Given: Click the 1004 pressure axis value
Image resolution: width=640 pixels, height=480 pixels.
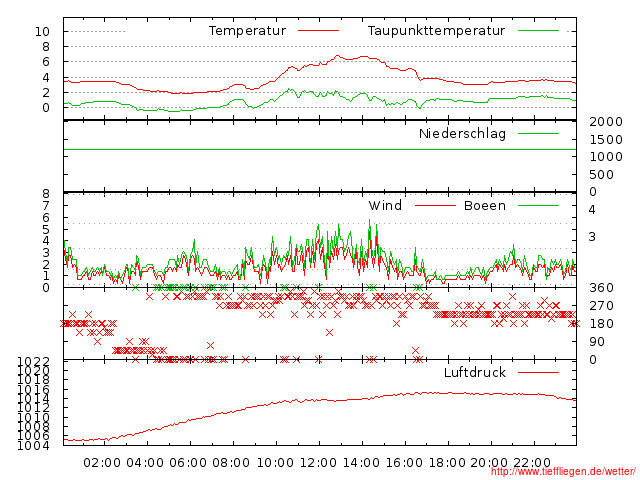Looking at the screenshot, I should tap(33, 446).
